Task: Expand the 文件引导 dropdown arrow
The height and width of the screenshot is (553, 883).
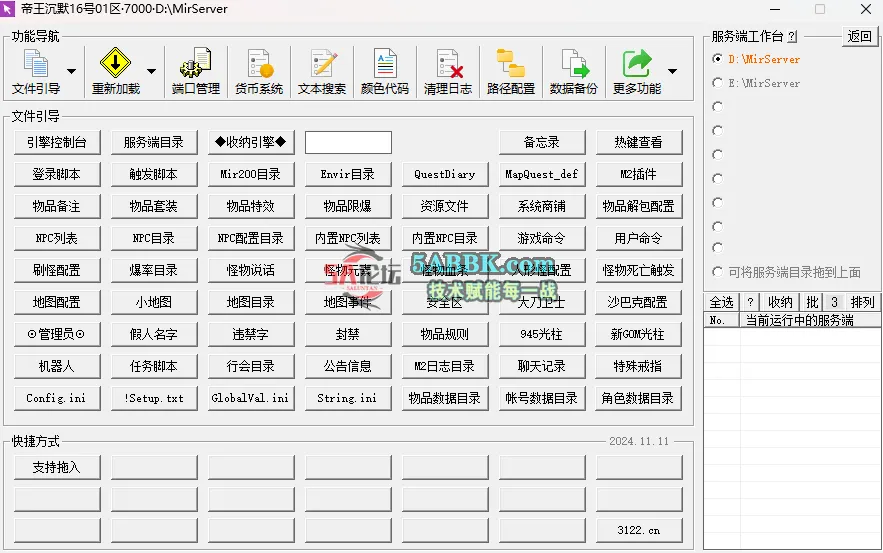Action: coord(71,71)
